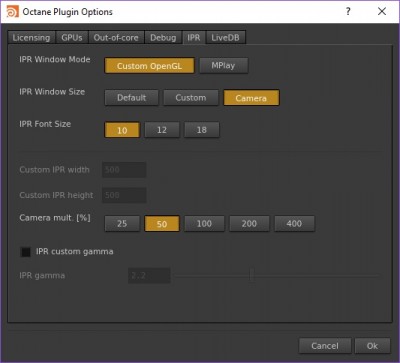Open the Out-of-core tab
The height and width of the screenshot is (363, 400).
[x=116, y=37]
